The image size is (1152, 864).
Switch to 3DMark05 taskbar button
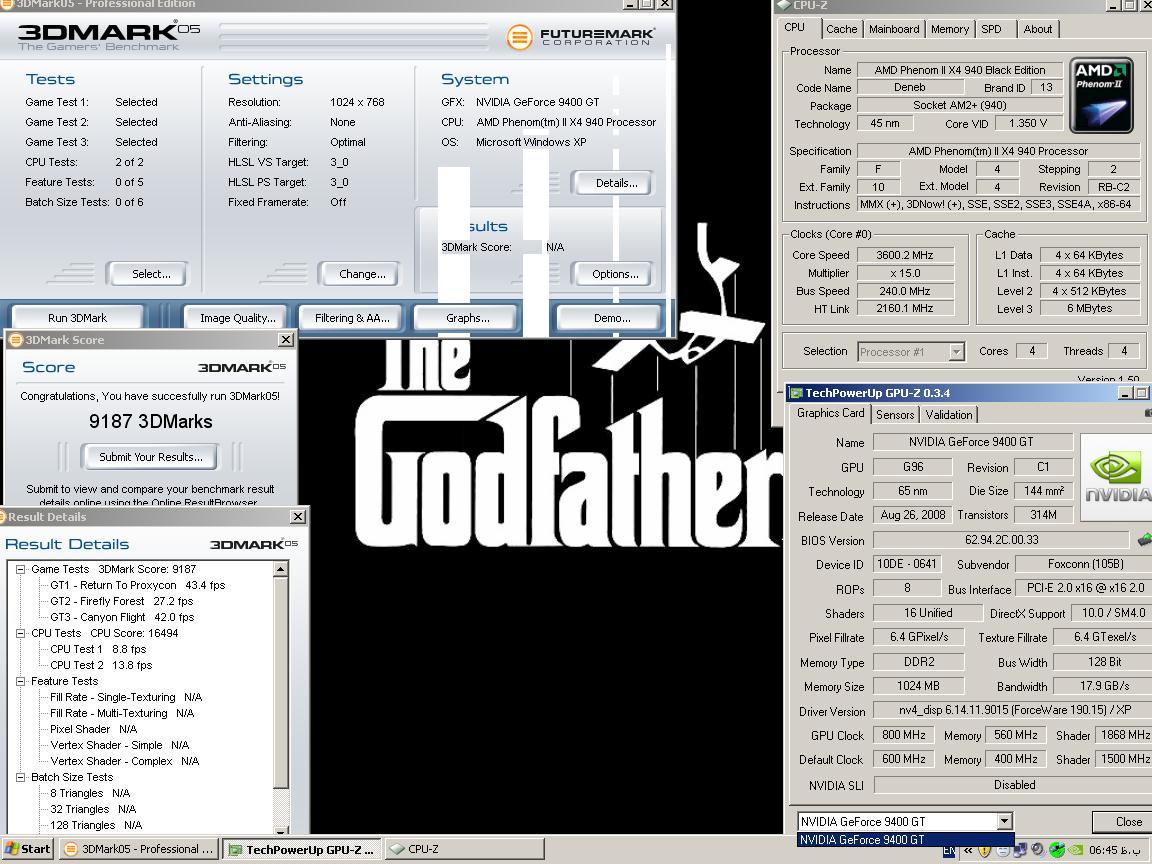click(x=140, y=849)
